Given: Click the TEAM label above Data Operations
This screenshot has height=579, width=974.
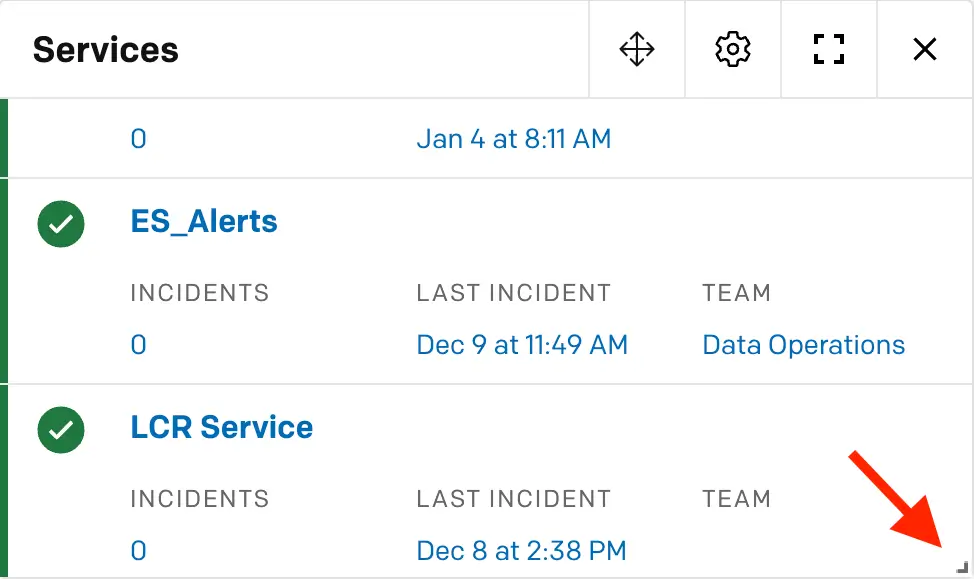Looking at the screenshot, I should coord(736,293).
